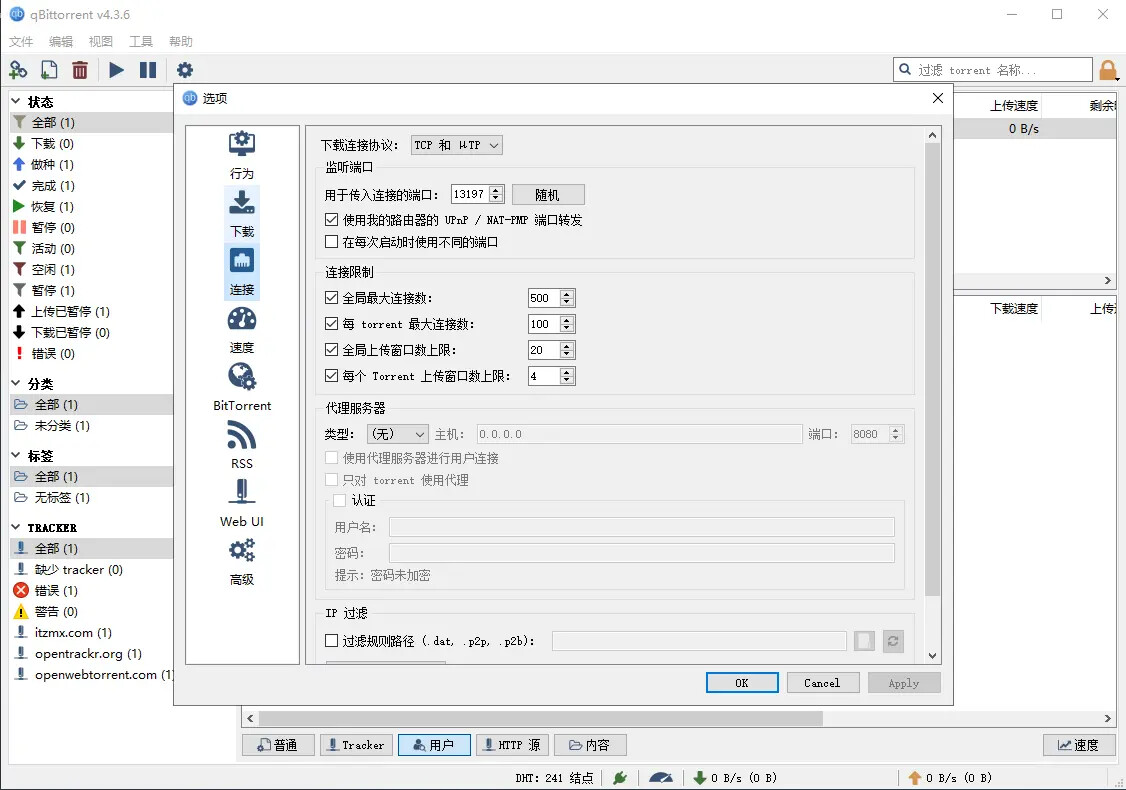Click the status bar download speed indicator
The width and height of the screenshot is (1126, 790).
[735, 778]
